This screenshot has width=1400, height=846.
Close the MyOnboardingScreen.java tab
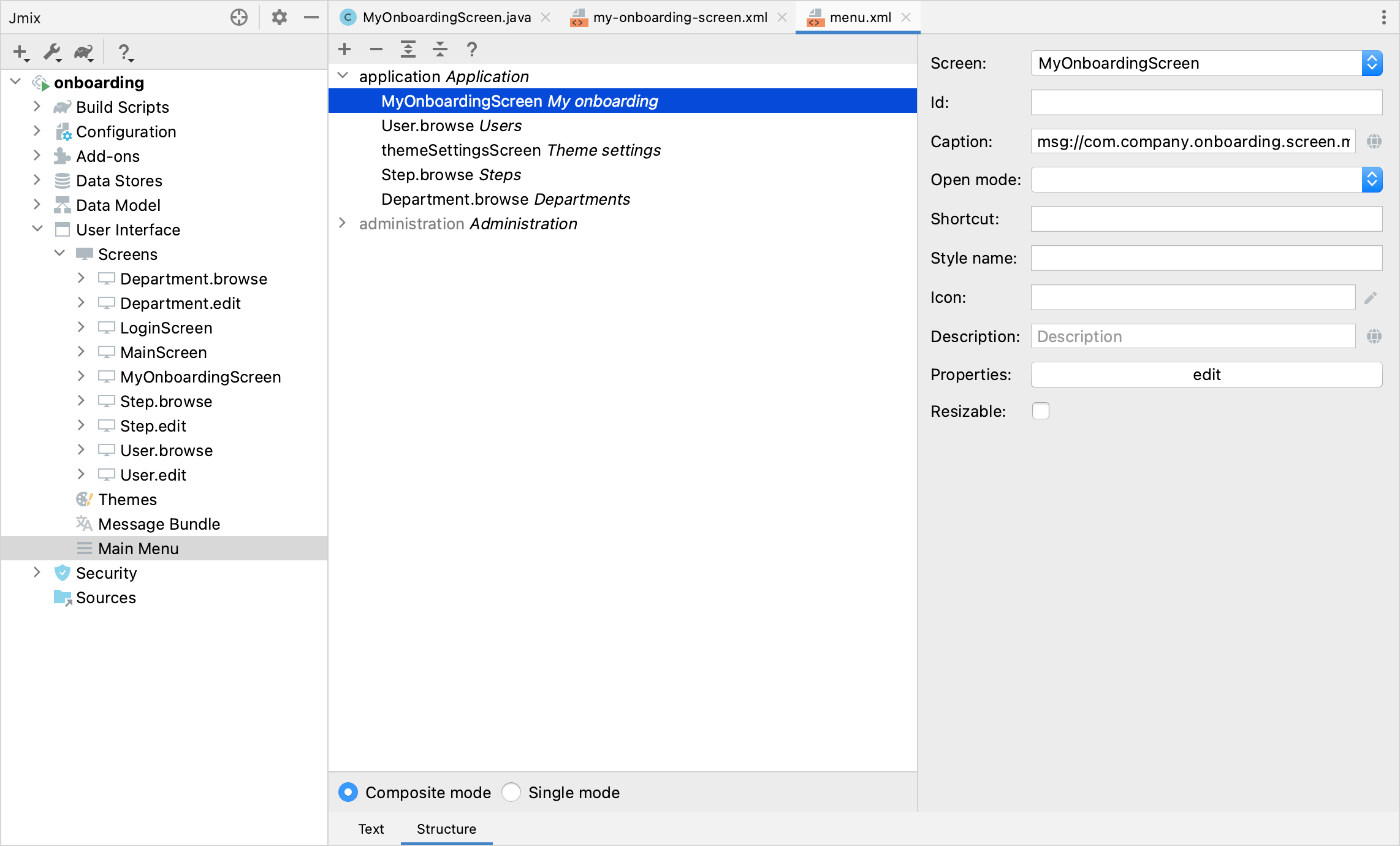coord(546,17)
